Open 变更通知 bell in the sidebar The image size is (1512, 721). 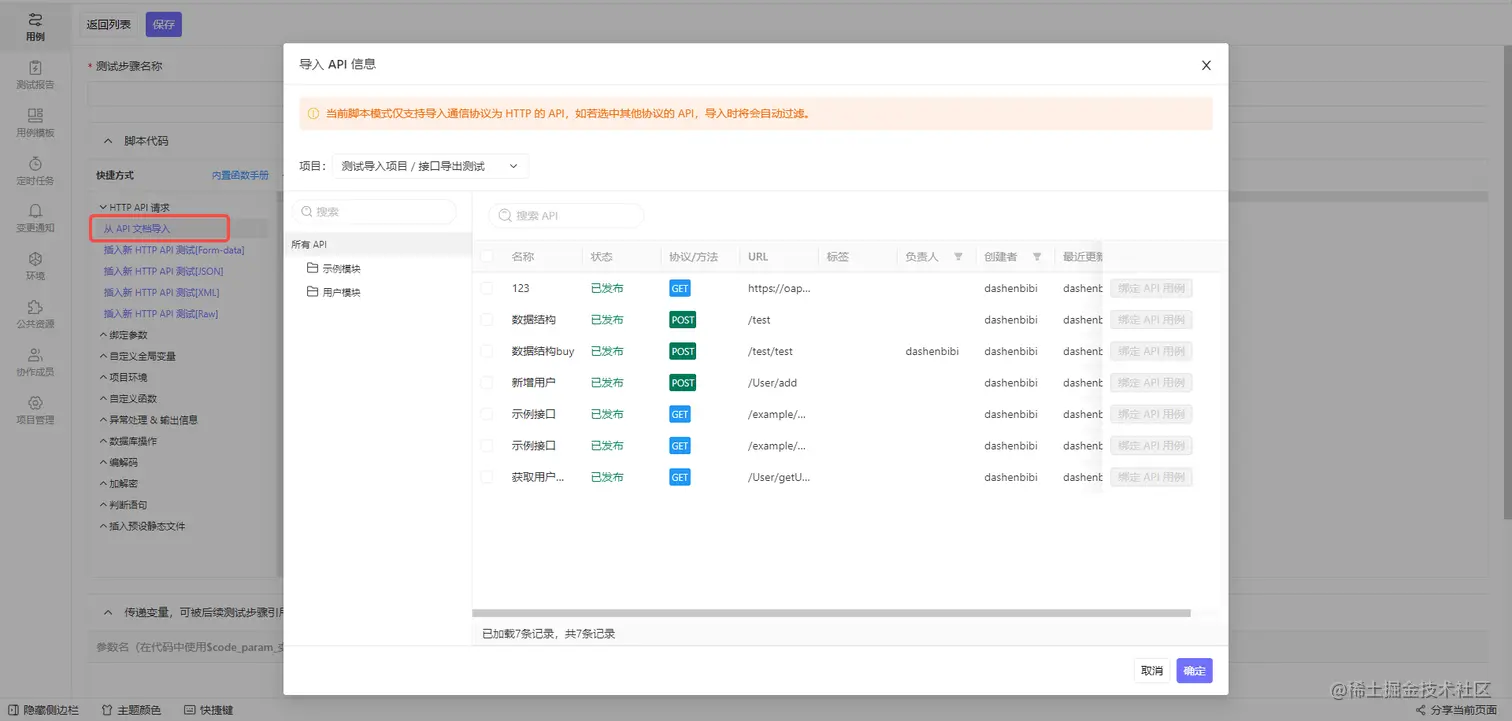[35, 218]
